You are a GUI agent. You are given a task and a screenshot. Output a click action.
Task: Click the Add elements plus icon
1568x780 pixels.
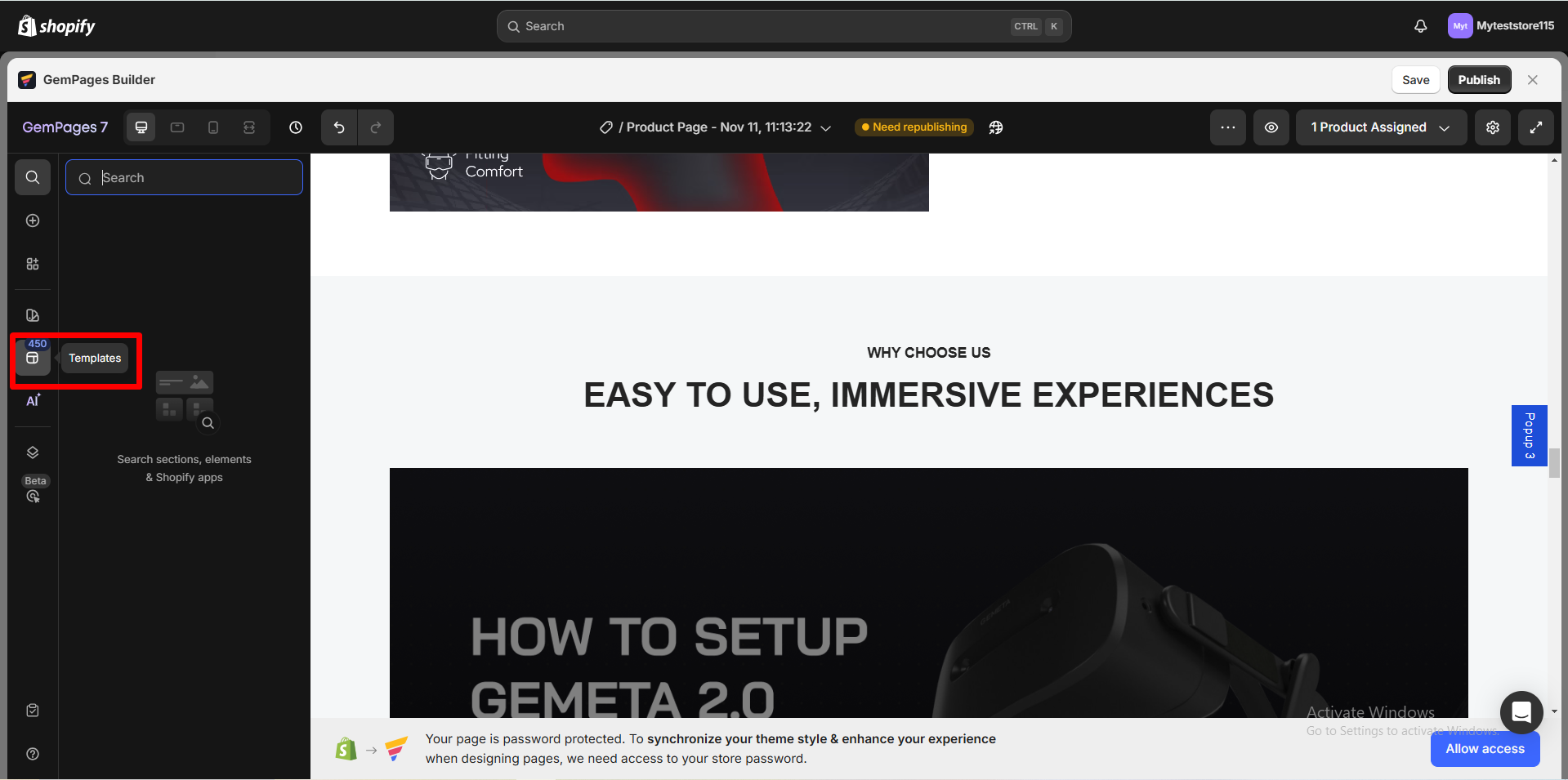(33, 221)
